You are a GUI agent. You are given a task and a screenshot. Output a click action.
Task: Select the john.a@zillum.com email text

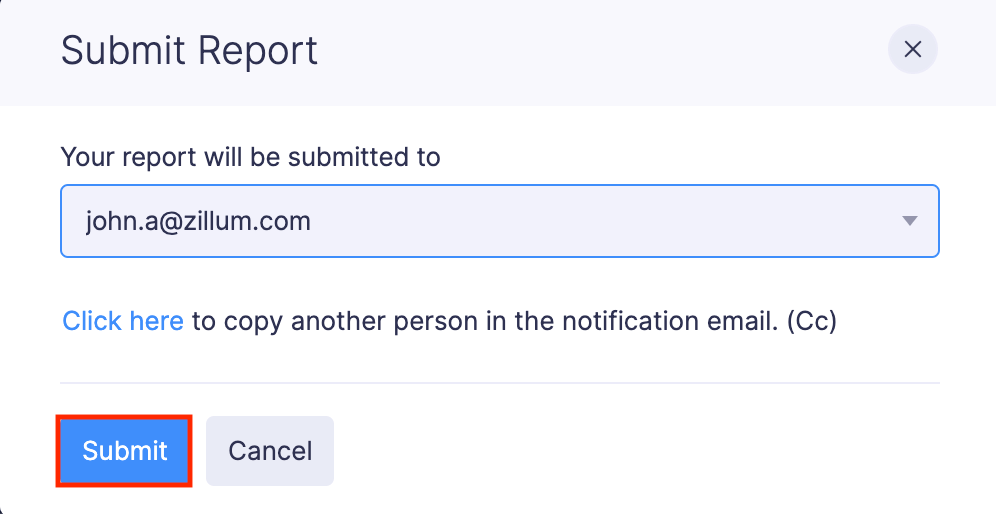pos(198,221)
